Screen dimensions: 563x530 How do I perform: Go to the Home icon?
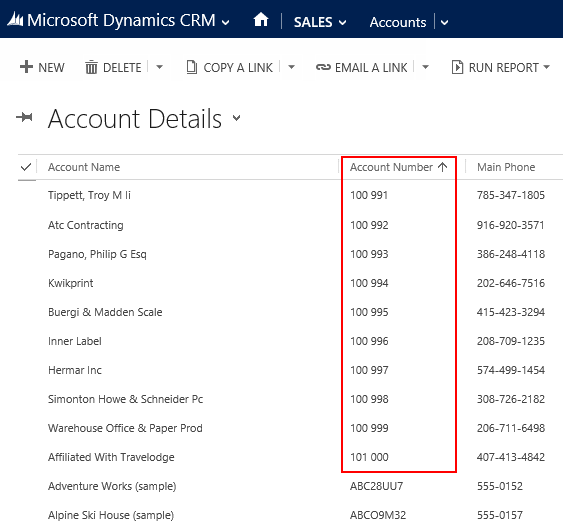[261, 19]
